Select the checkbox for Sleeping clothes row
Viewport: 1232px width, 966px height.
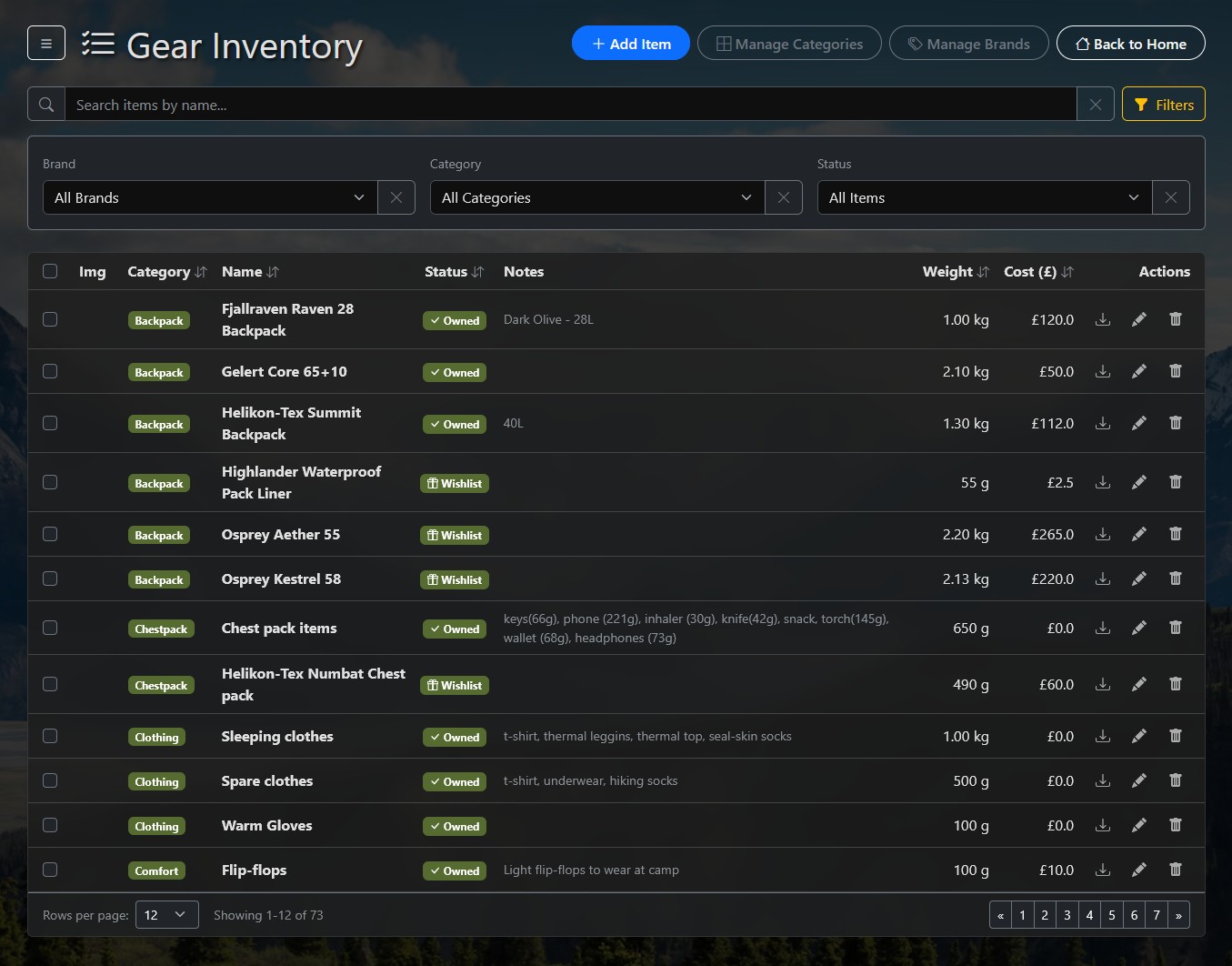click(50, 736)
